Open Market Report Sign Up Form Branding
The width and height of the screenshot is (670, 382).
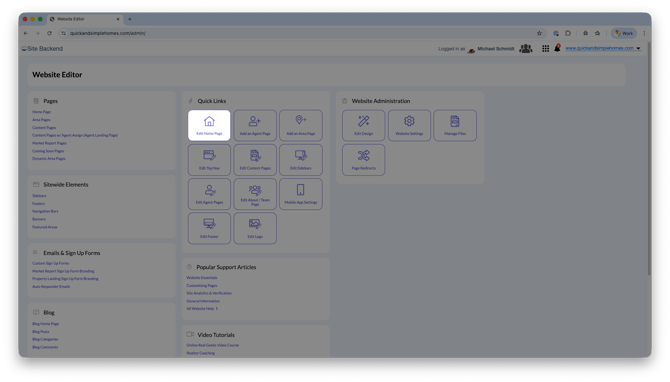point(63,271)
